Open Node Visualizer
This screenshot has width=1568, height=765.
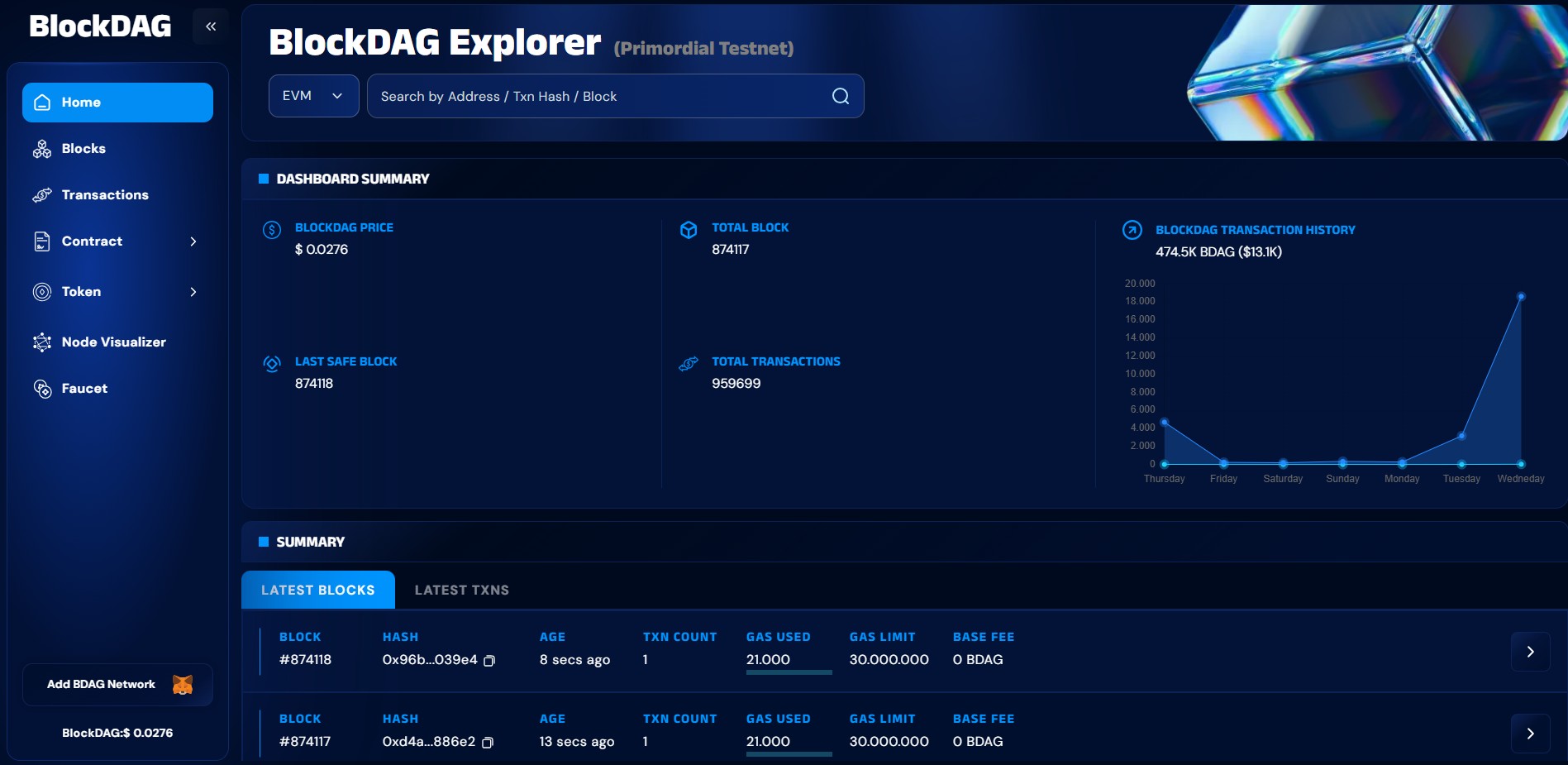114,342
